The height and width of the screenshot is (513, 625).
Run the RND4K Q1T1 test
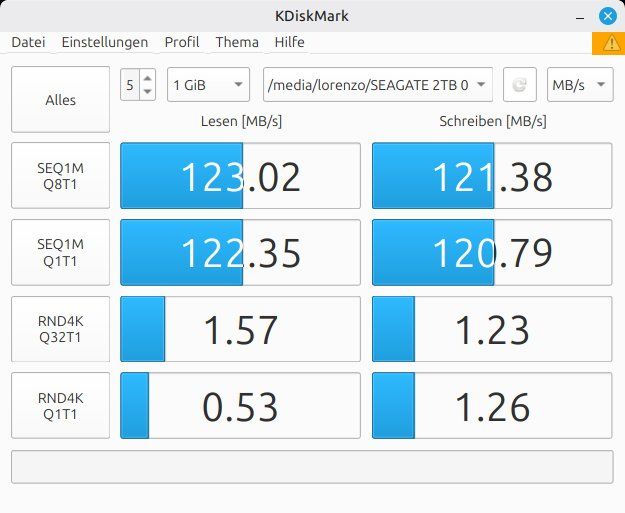[x=61, y=406]
